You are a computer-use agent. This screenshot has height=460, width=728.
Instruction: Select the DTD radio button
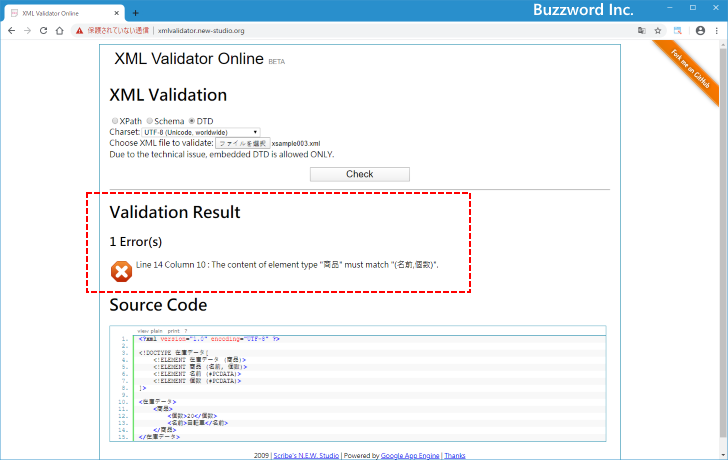tap(192, 121)
